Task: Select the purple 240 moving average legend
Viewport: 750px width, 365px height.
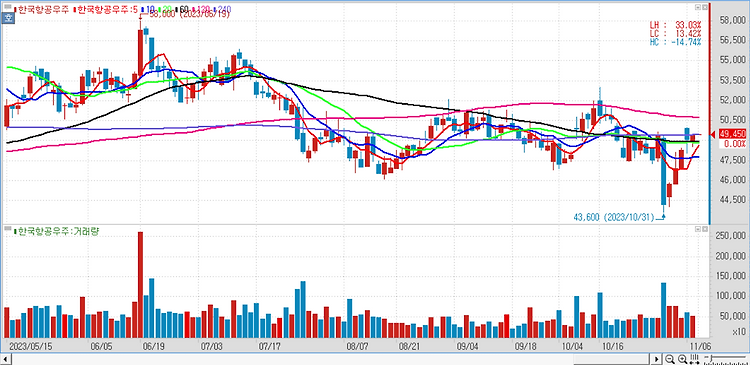Action: tap(221, 9)
